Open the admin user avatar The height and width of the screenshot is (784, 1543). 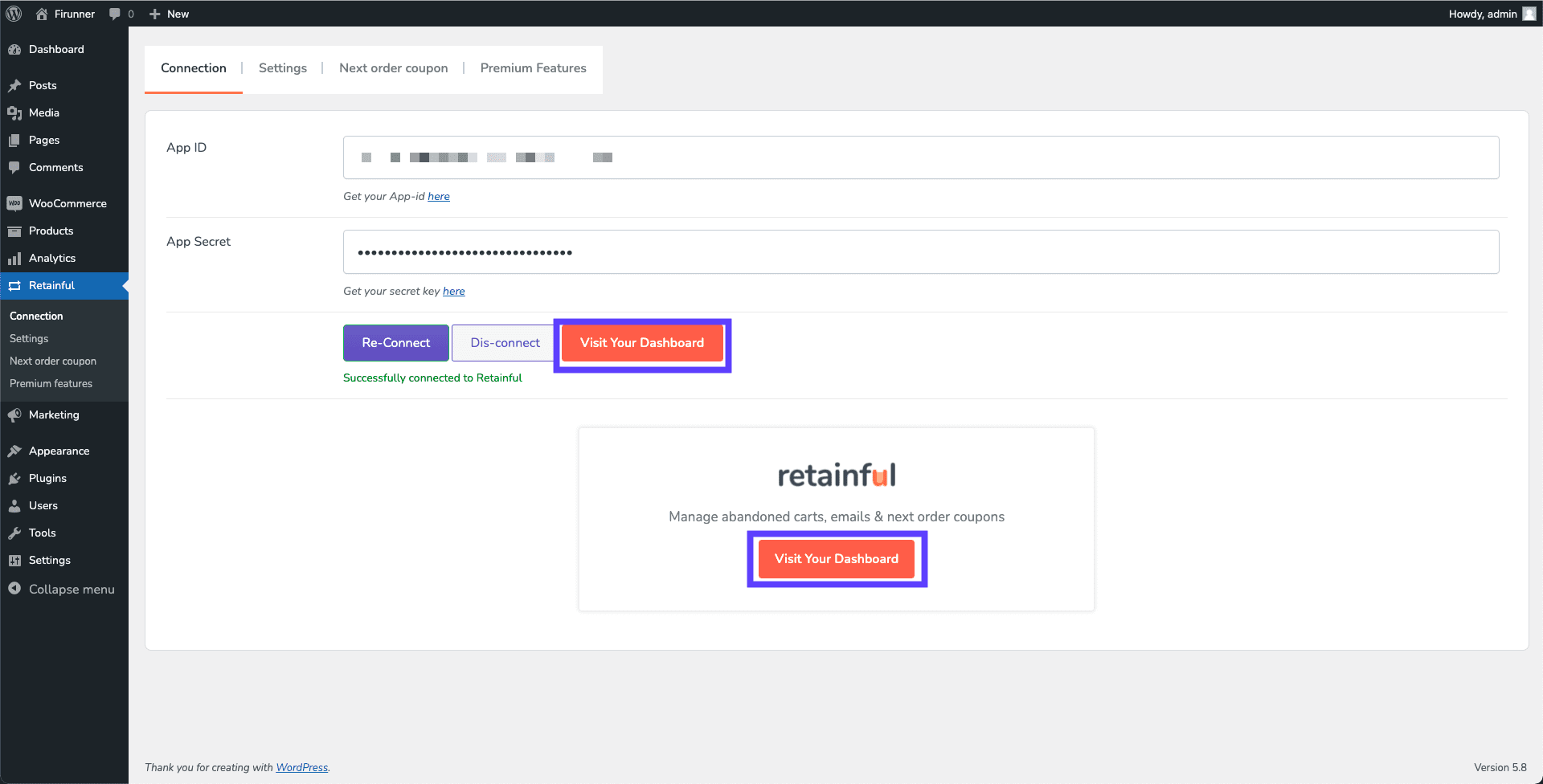[x=1529, y=14]
